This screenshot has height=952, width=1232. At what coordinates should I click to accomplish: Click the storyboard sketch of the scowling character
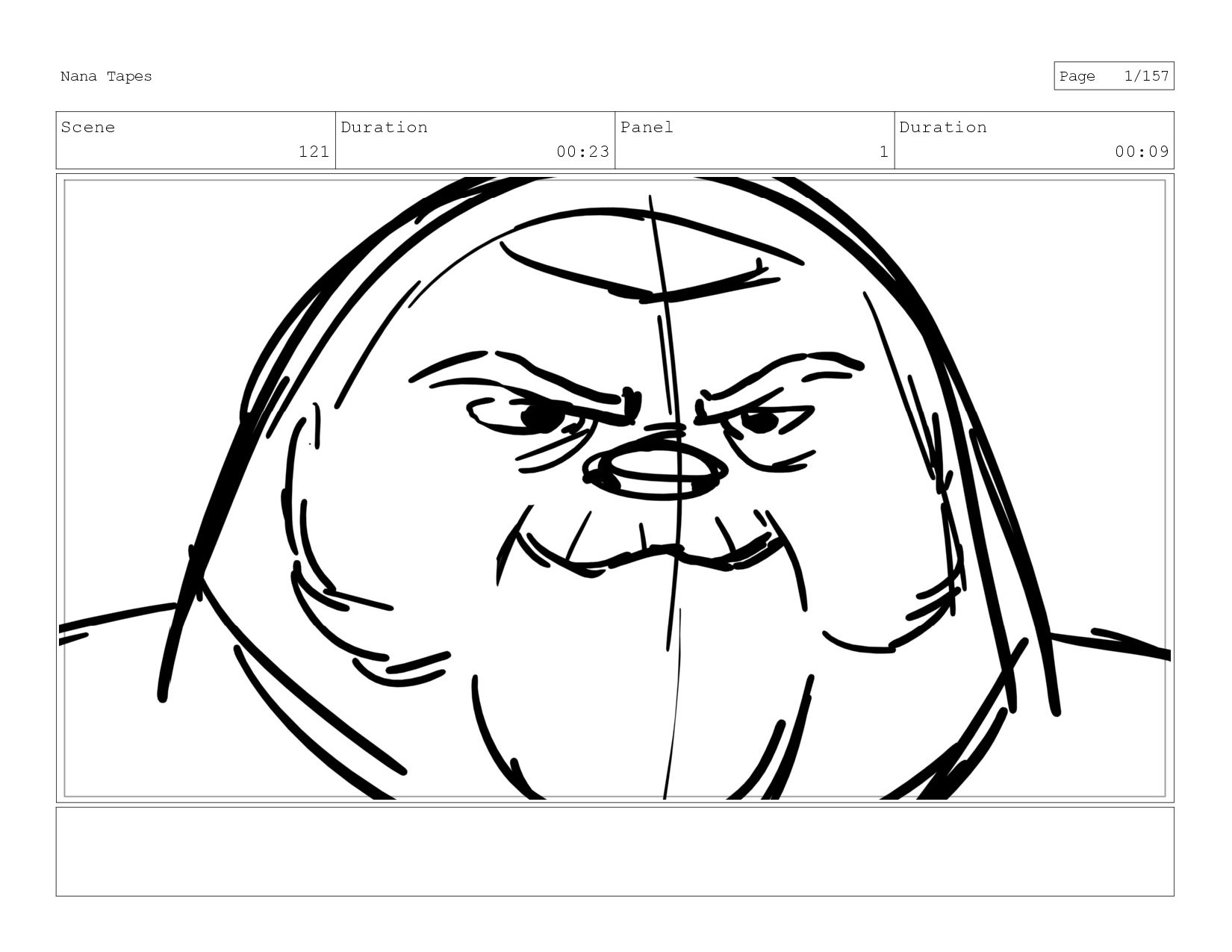click(615, 488)
